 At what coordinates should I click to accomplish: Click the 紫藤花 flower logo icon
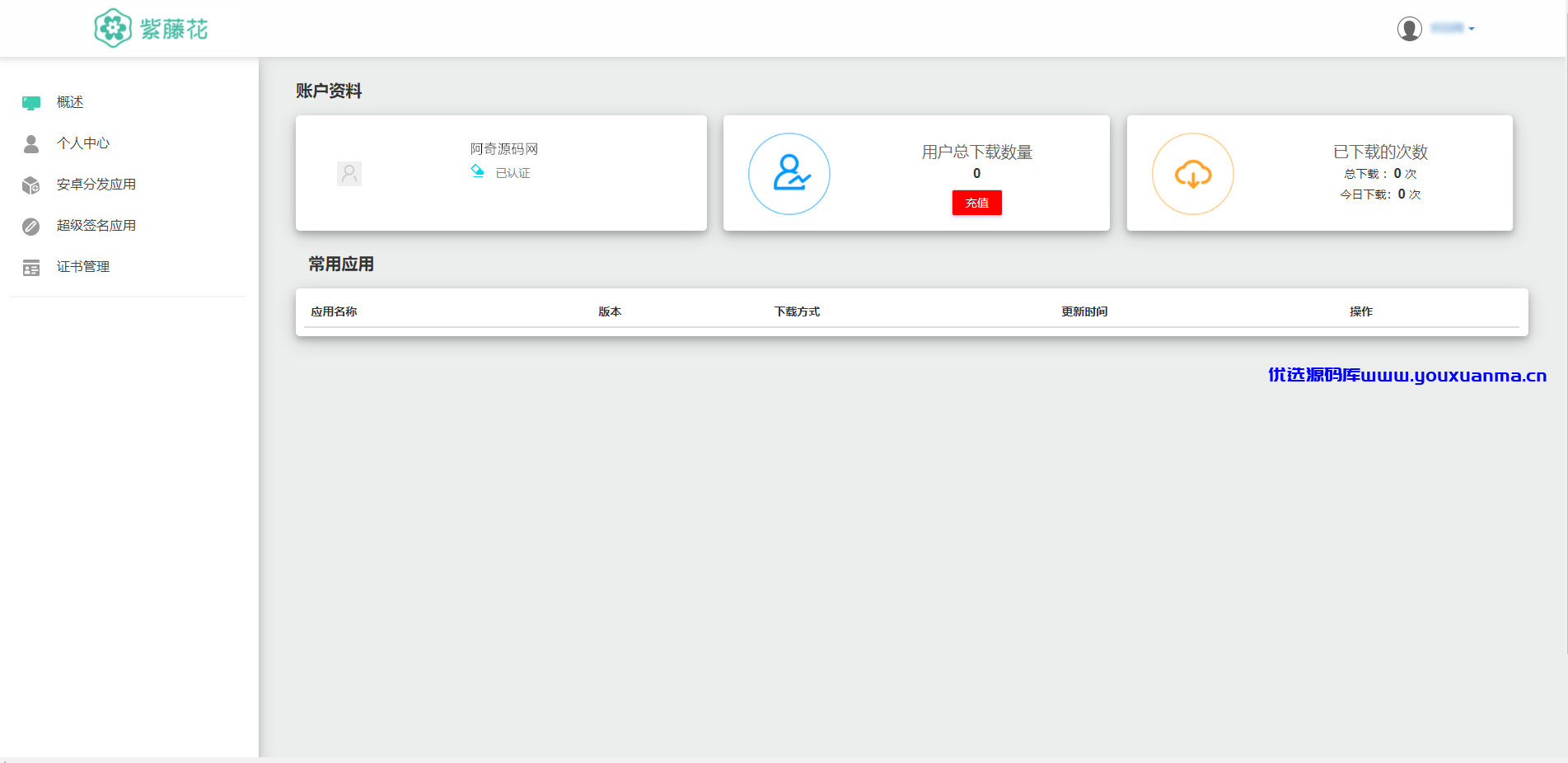(113, 28)
